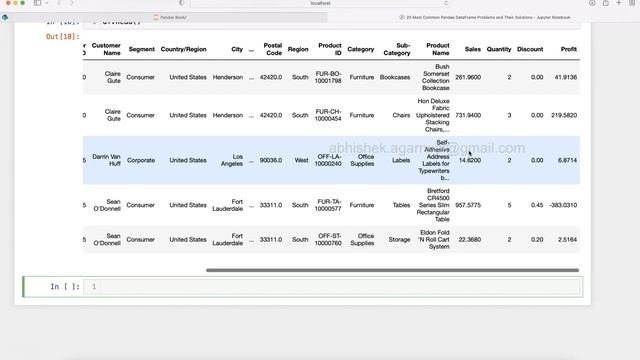Screen dimensions: 640x360
Task: Click the Product Name column header
Action: coord(438,49)
